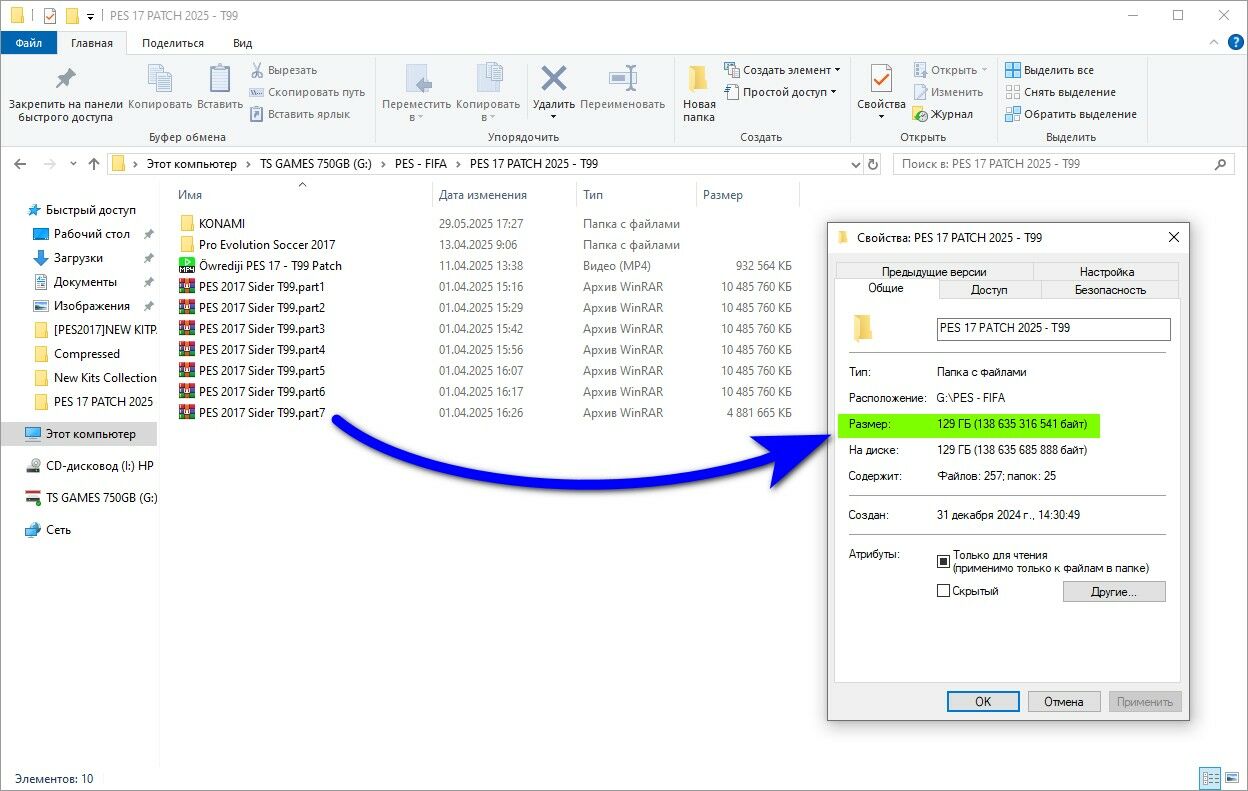Select Downloads (Загрузки) in Quick access
The height and width of the screenshot is (791, 1248).
78,258
